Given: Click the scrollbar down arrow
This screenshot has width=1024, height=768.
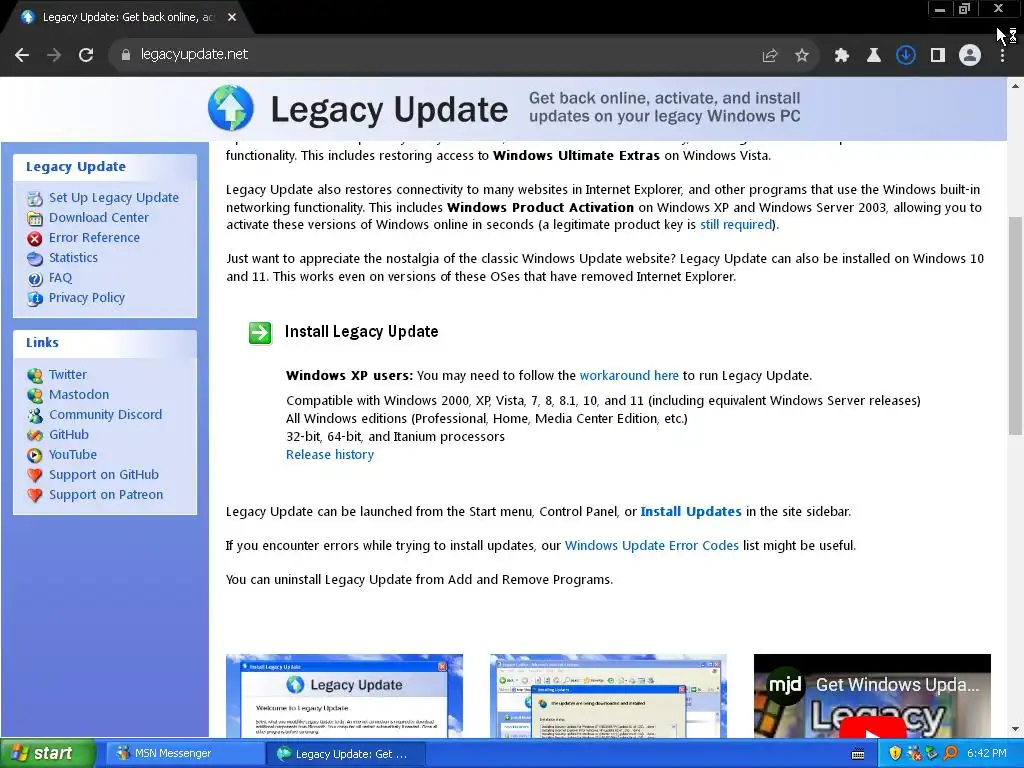Looking at the screenshot, I should pyautogui.click(x=1015, y=729).
